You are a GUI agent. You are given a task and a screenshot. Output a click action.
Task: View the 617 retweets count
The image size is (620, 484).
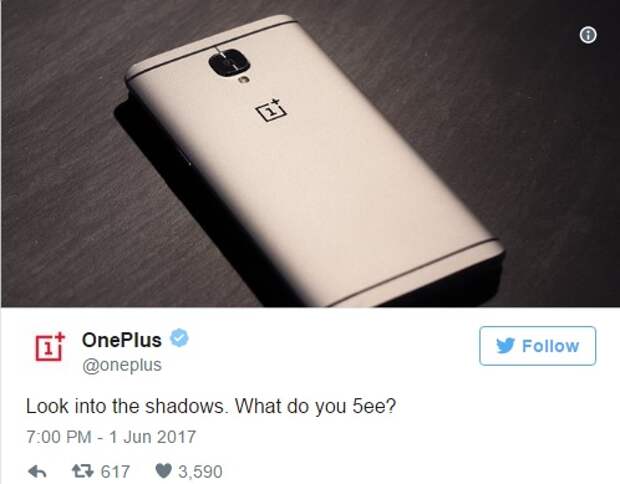click(115, 471)
